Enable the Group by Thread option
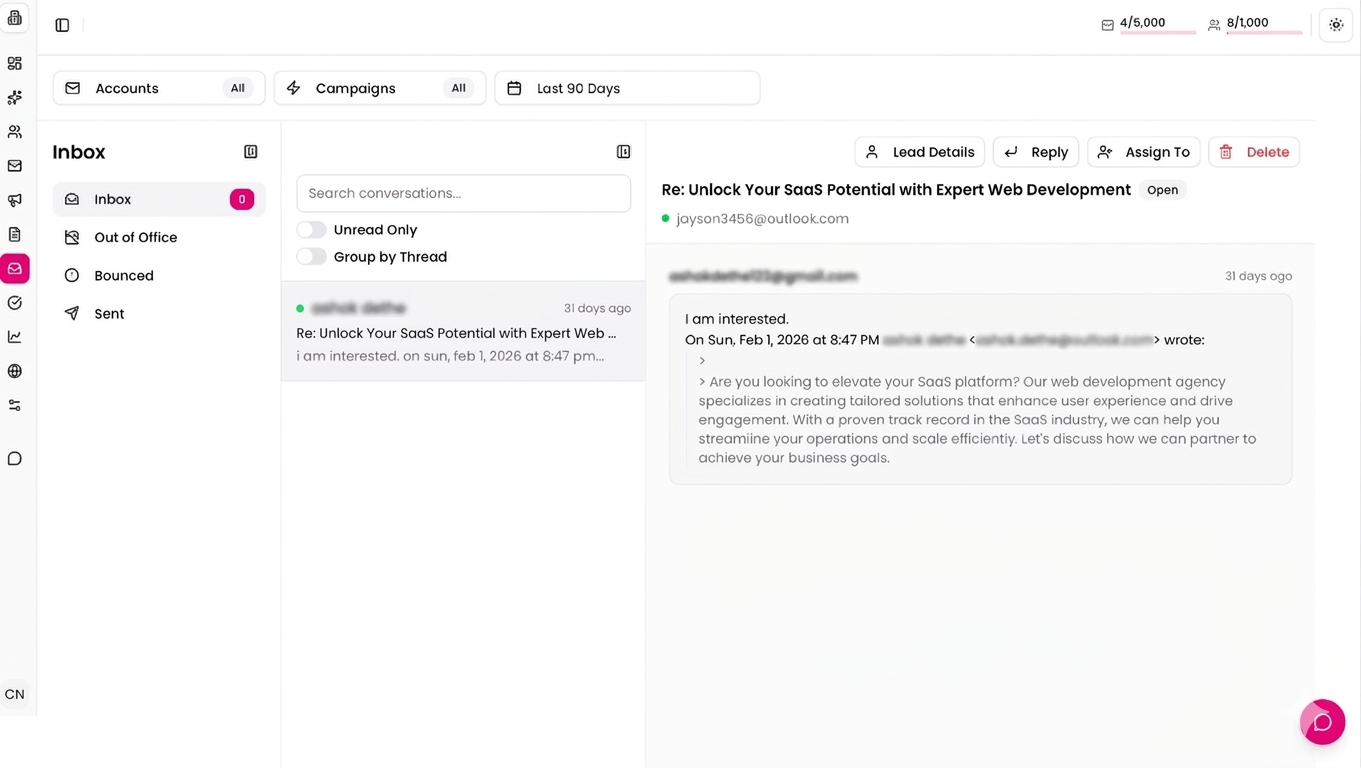The image size is (1361, 768). click(x=311, y=256)
